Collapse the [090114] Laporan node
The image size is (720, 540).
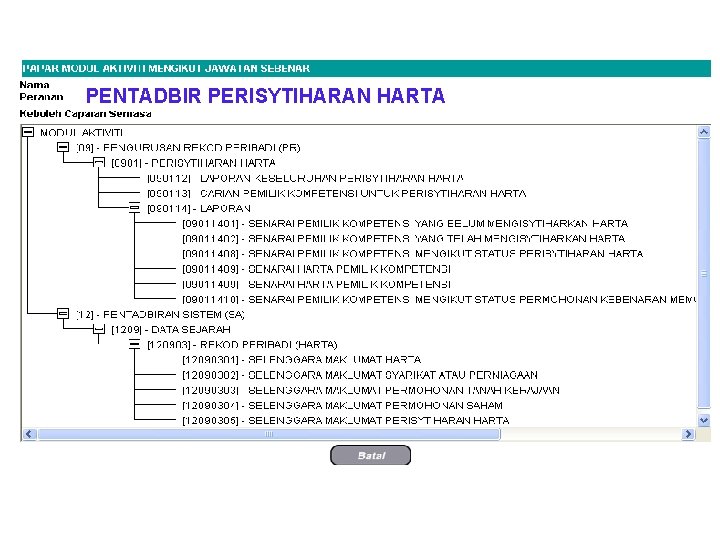click(134, 208)
